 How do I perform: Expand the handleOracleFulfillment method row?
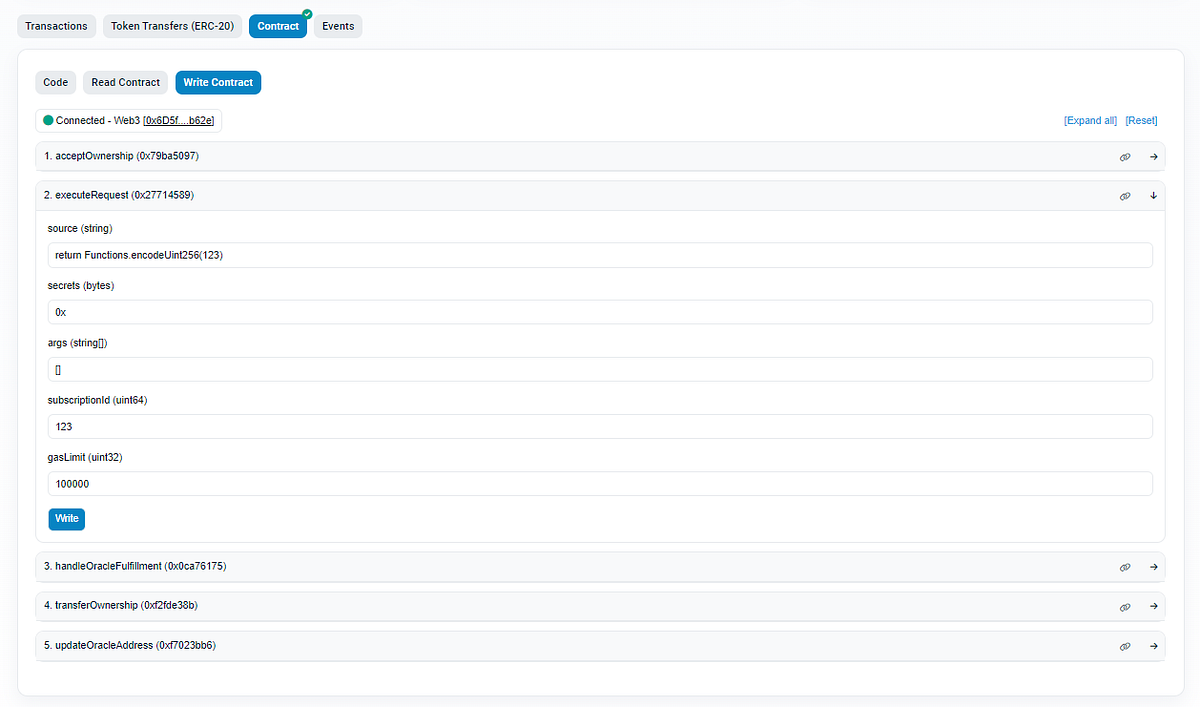click(1153, 566)
